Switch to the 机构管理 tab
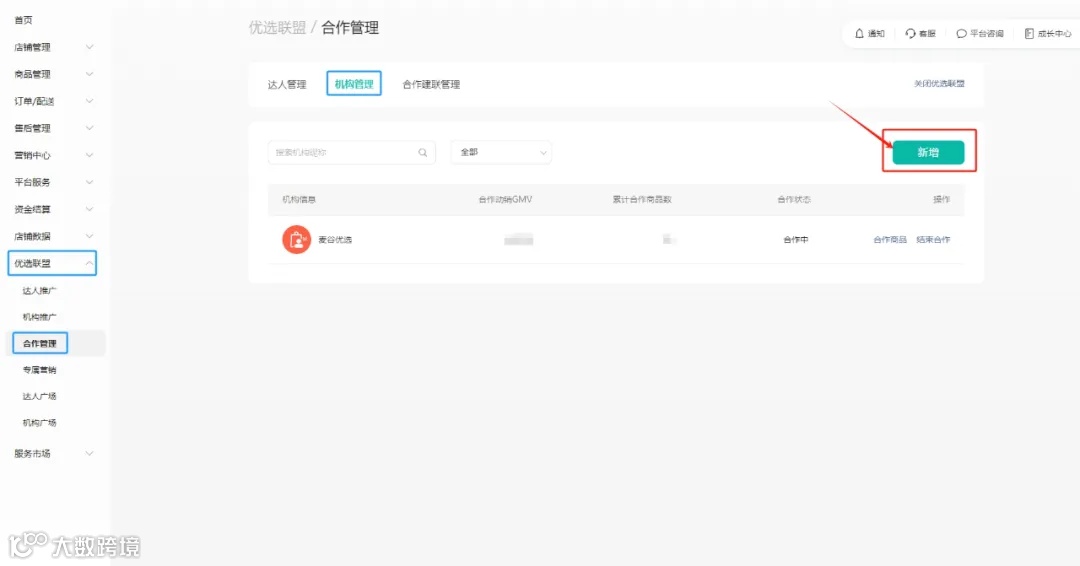The width and height of the screenshot is (1080, 566). [354, 84]
